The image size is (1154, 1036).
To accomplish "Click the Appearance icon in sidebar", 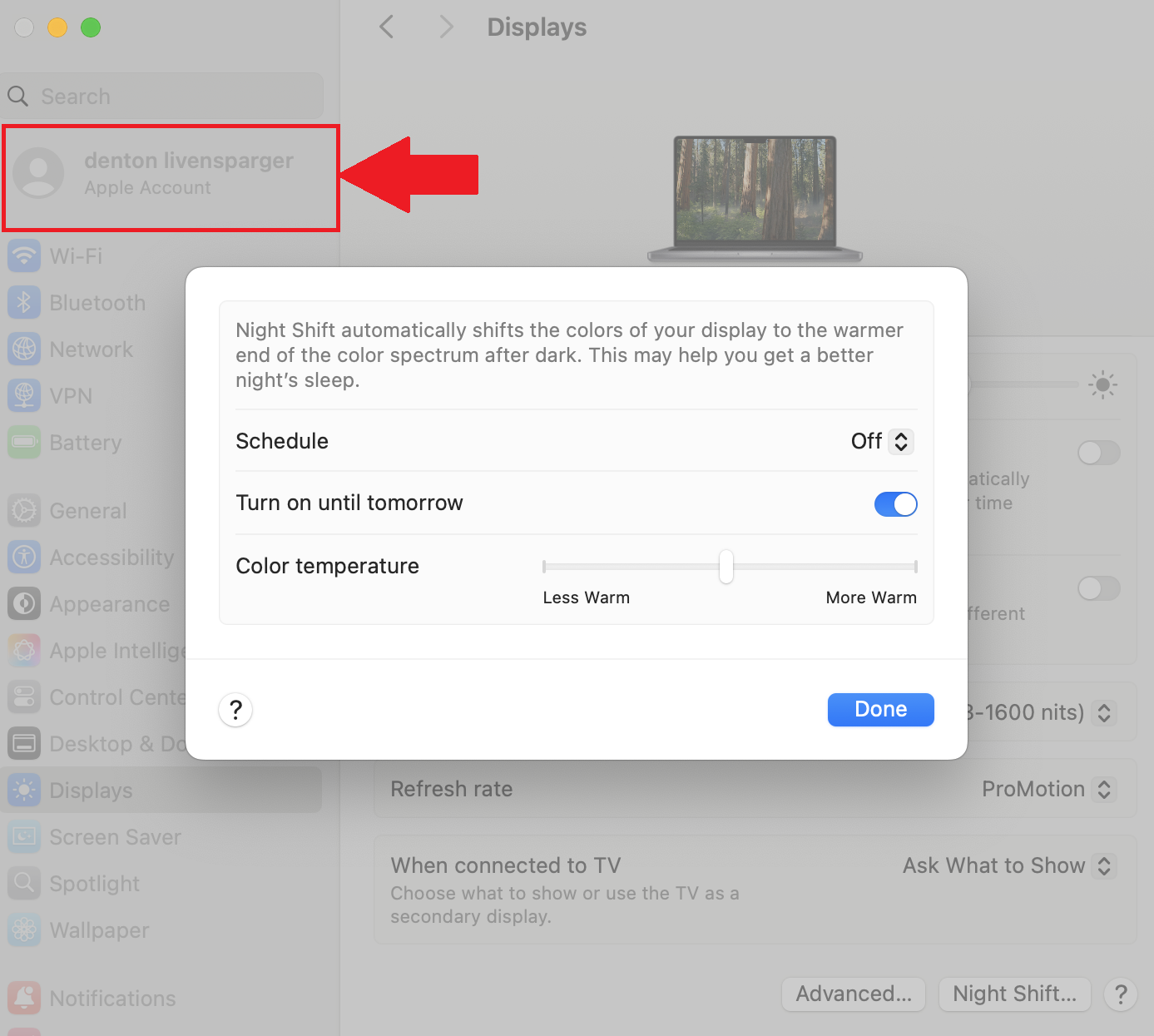I will pos(24,603).
